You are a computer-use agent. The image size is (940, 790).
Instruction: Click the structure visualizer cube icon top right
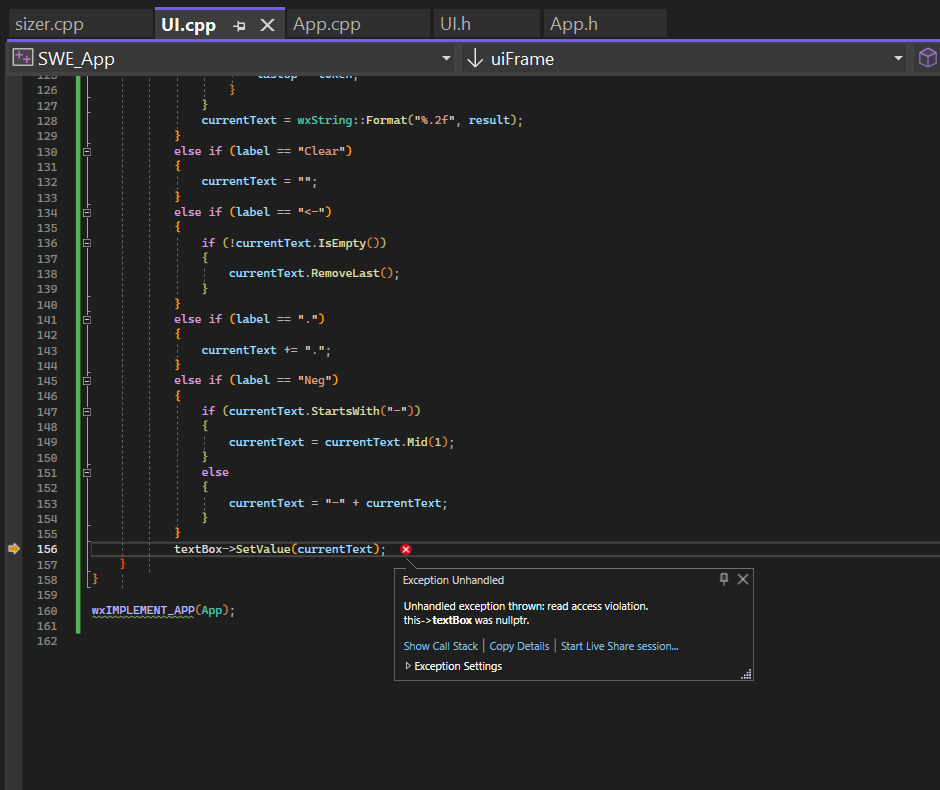(x=927, y=57)
